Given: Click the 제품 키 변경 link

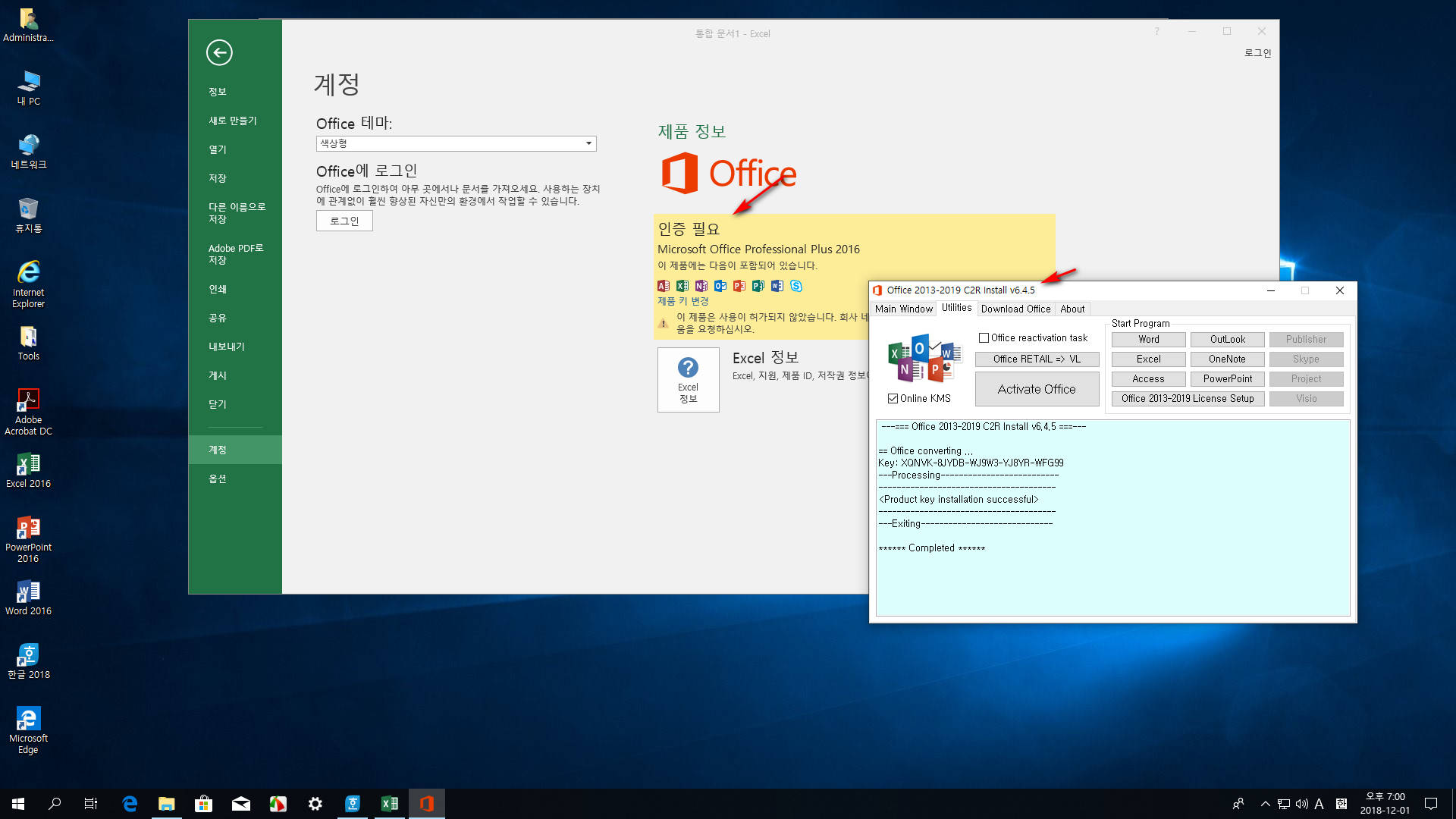Looking at the screenshot, I should (682, 301).
